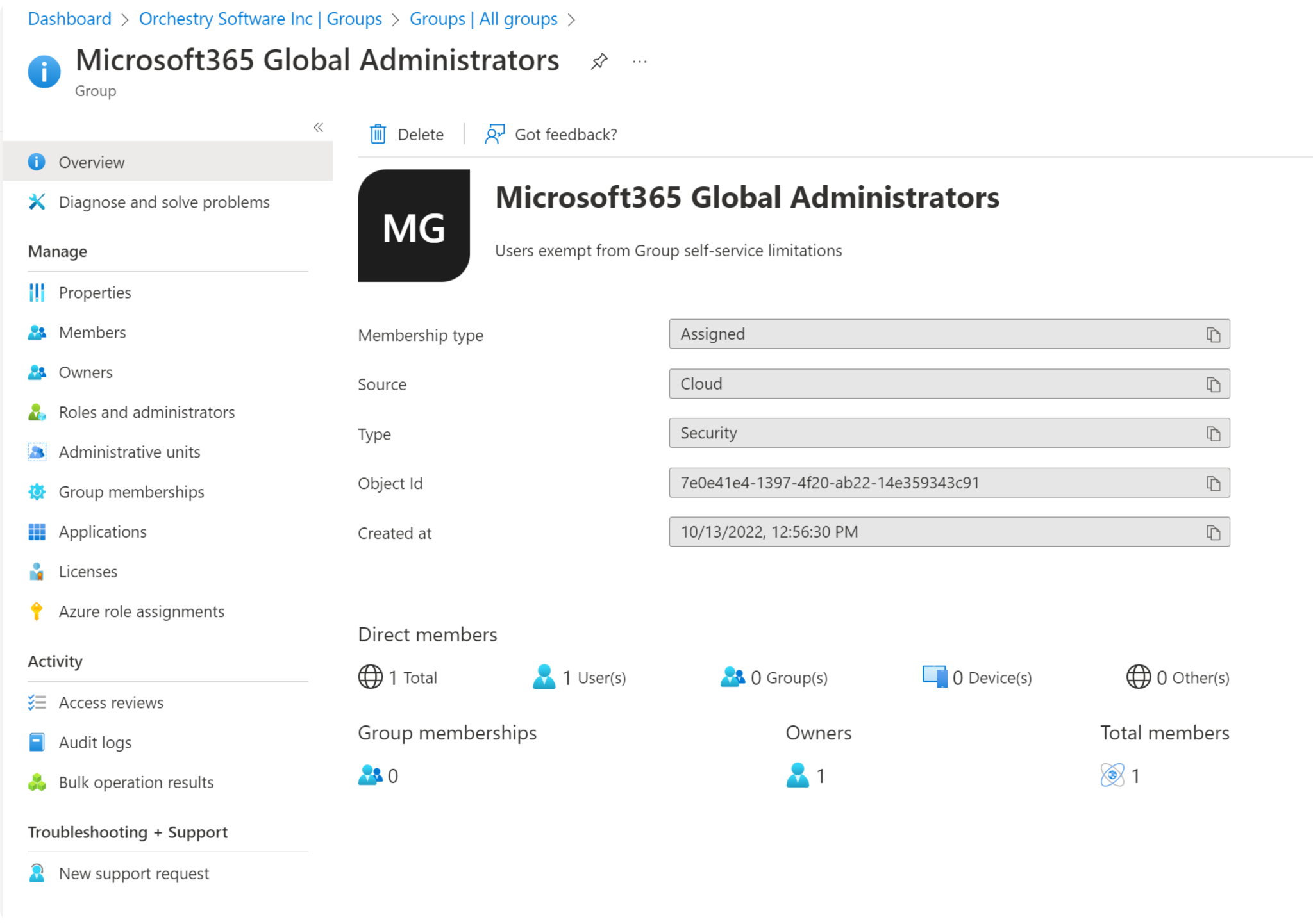This screenshot has height=924, width=1313.
Task: Copy the Membership type value
Action: [1214, 334]
